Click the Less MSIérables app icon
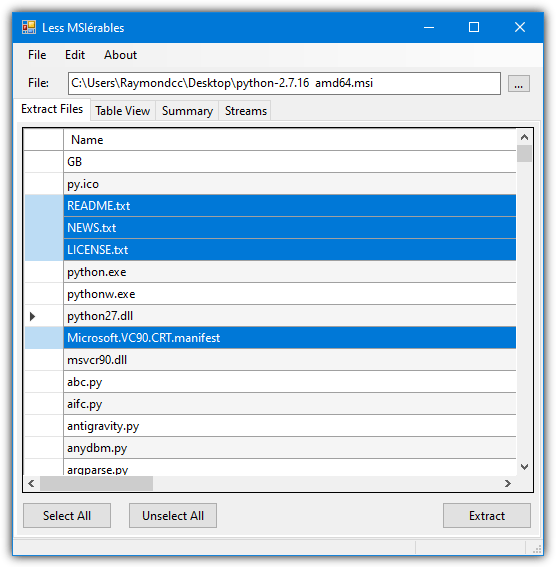556x567 pixels. pos(29,27)
